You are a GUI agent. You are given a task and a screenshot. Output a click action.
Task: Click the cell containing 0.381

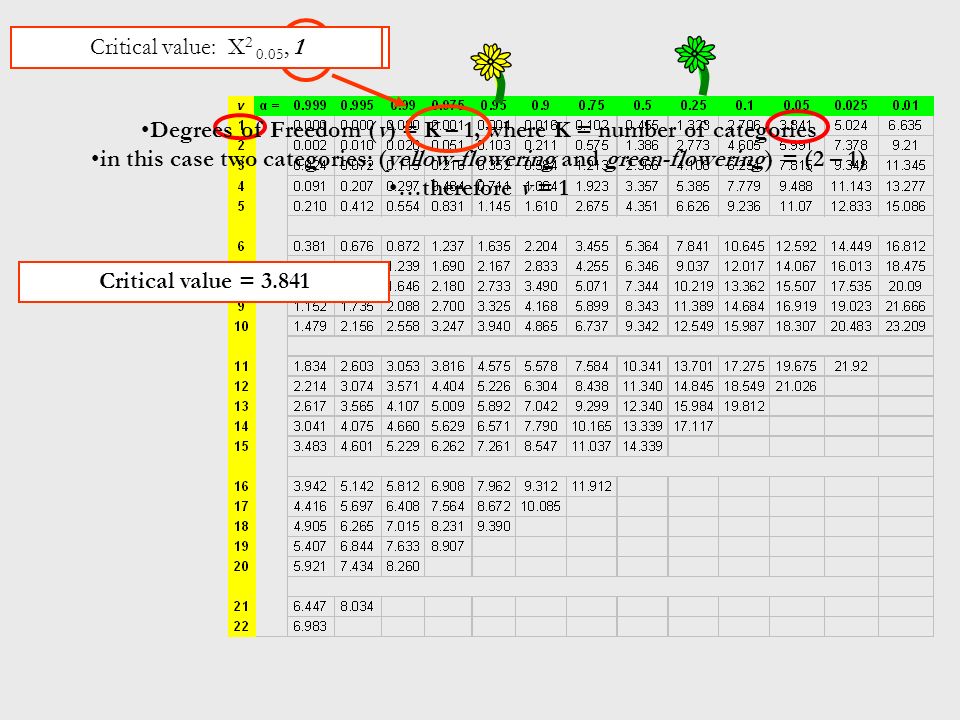click(x=310, y=246)
